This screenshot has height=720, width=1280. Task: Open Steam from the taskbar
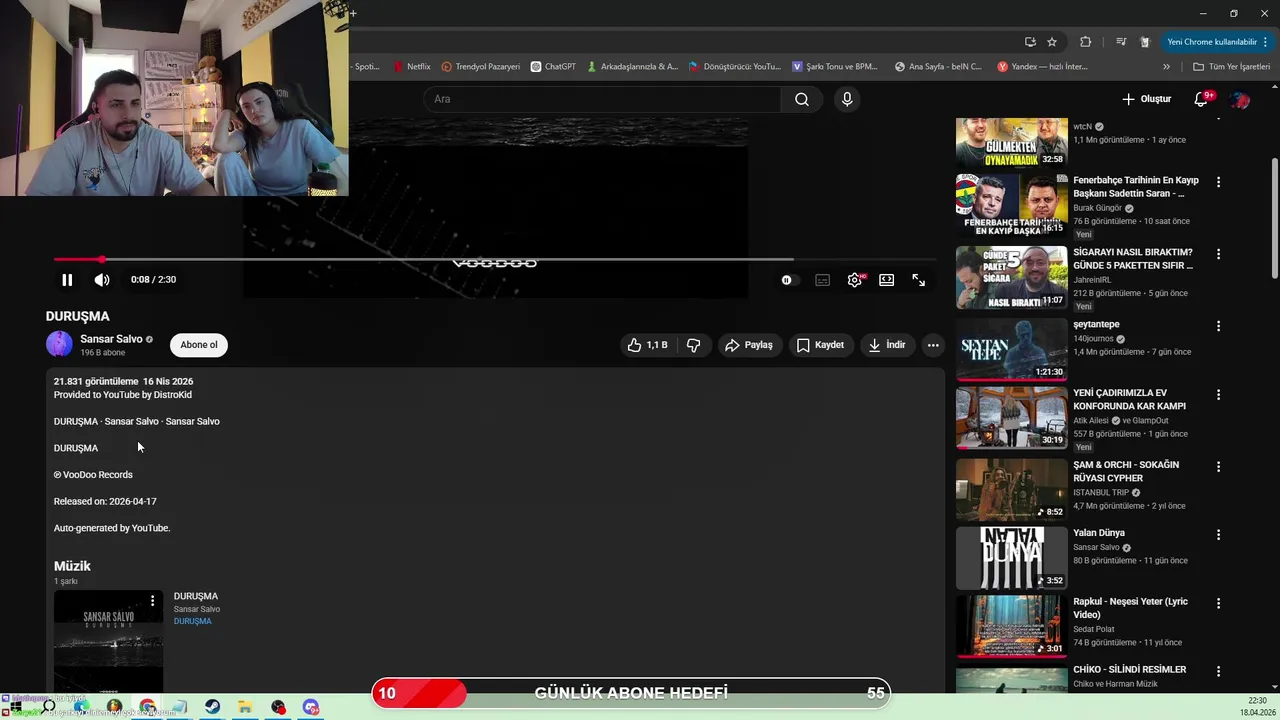pyautogui.click(x=213, y=707)
